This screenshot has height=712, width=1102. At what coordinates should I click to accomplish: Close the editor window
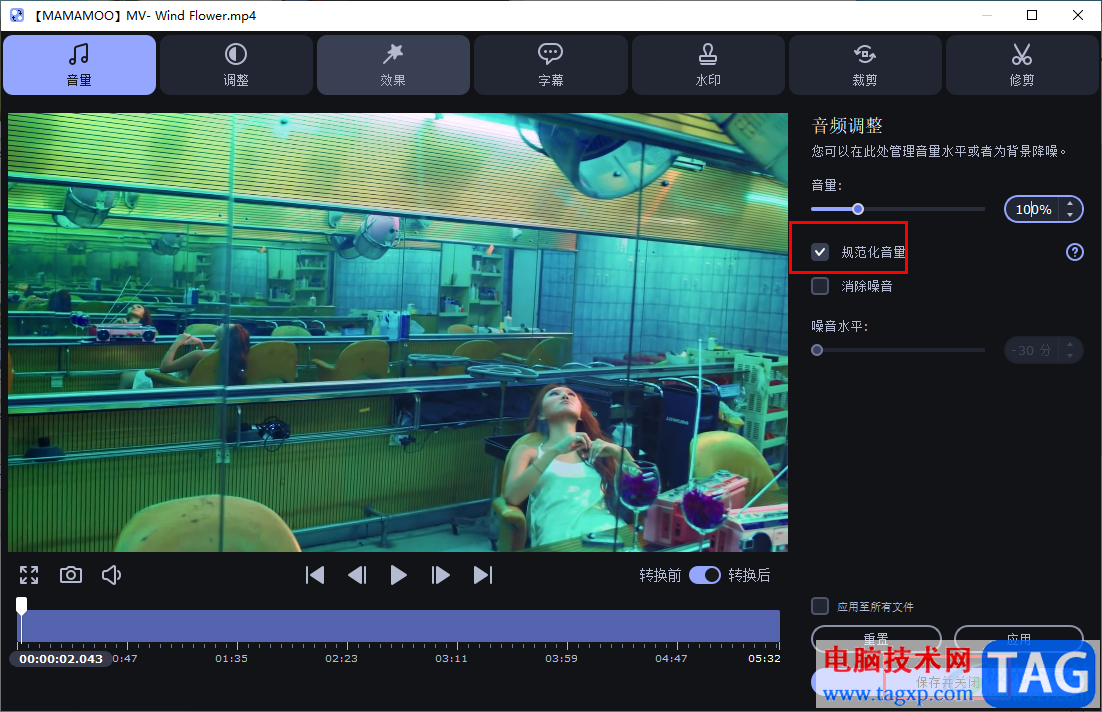pyautogui.click(x=1077, y=15)
